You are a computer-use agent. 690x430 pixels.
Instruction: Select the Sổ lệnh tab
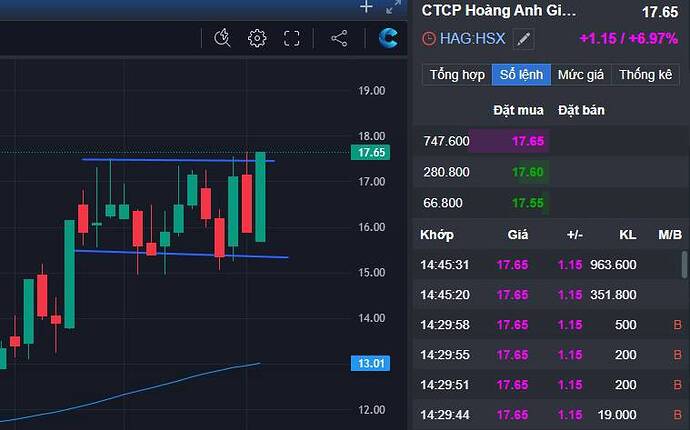pyautogui.click(x=521, y=74)
